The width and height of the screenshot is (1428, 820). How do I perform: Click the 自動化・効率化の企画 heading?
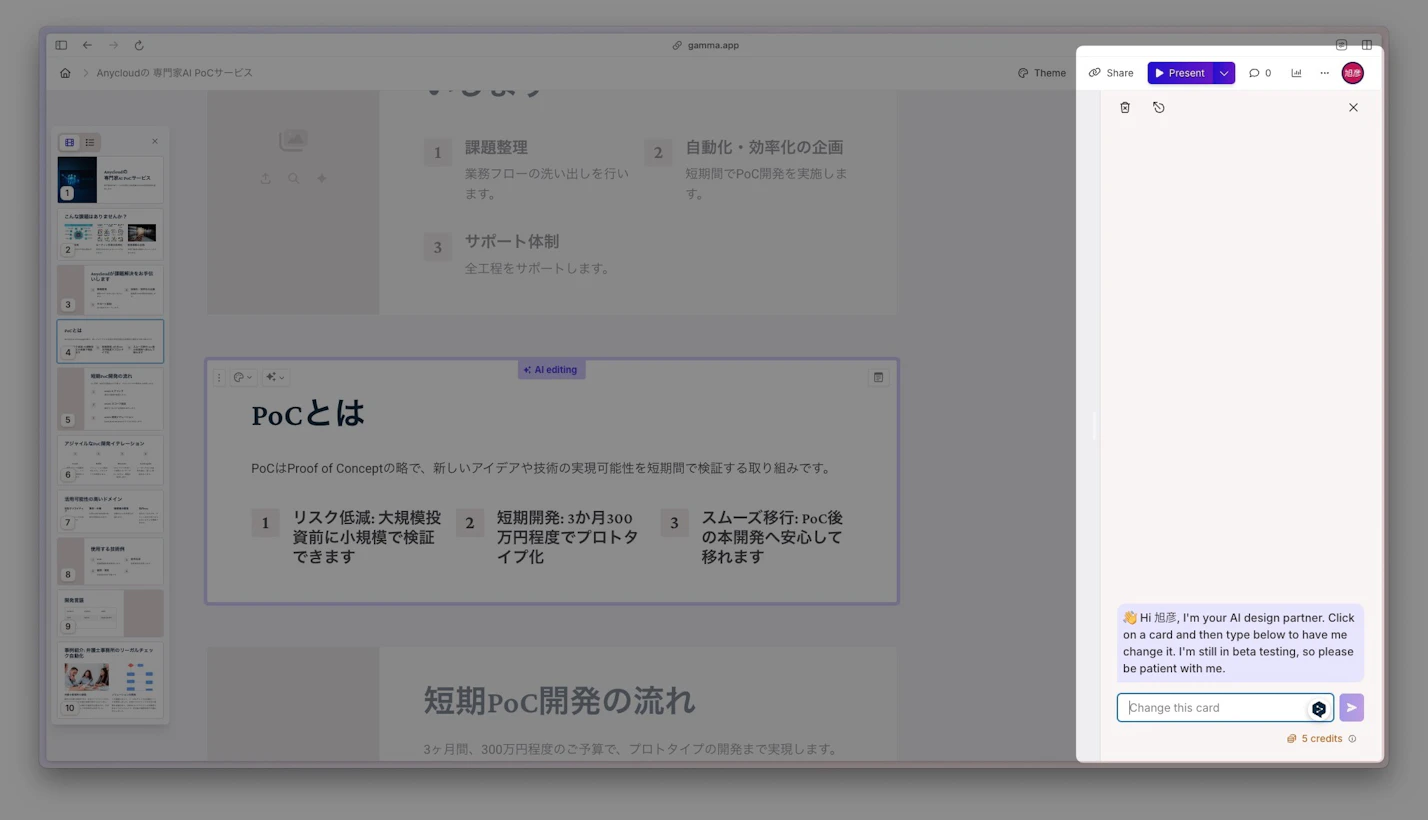pyautogui.click(x=764, y=147)
